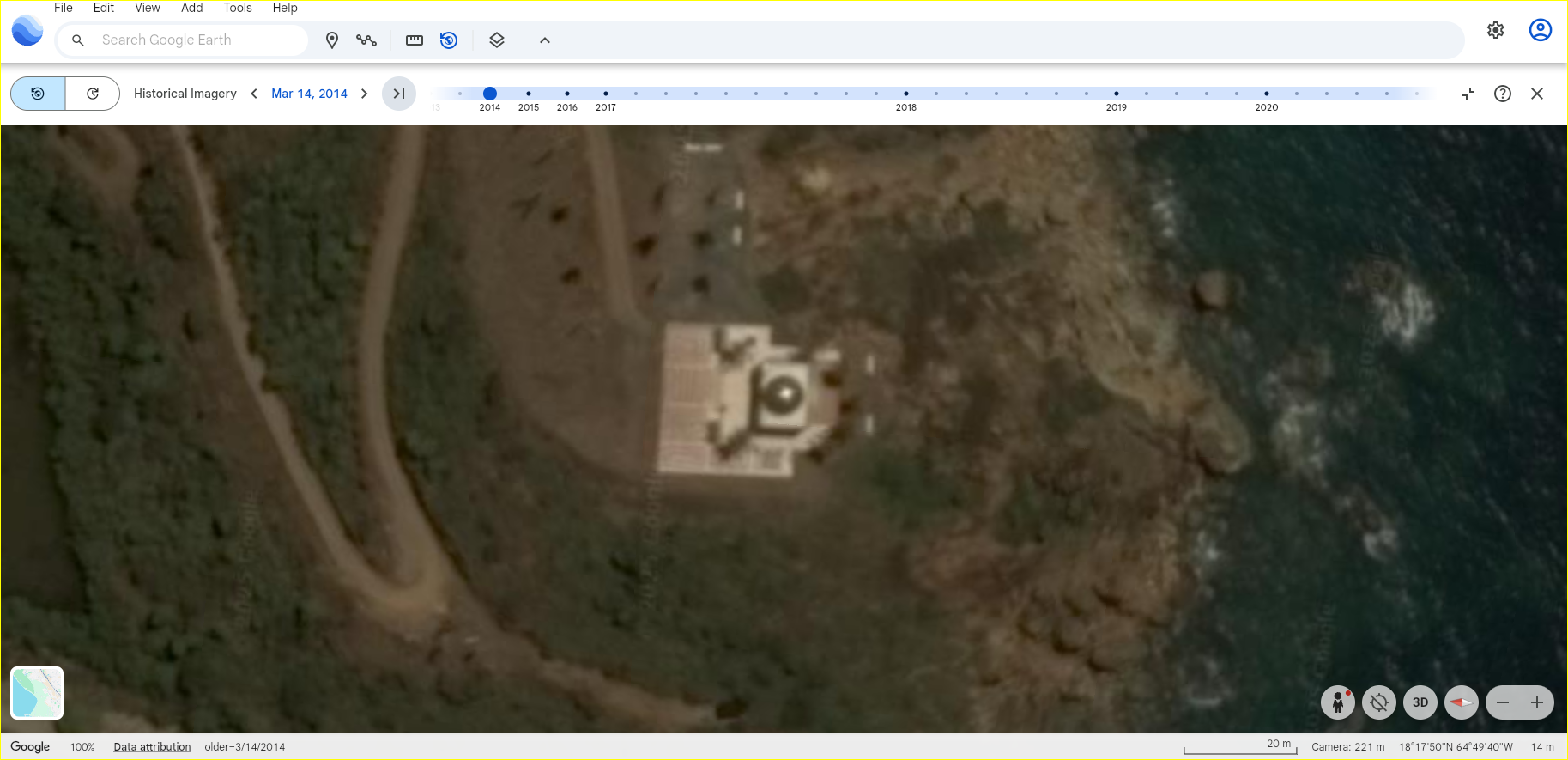
Task: Jump to the 2017 timeline dot
Action: [x=606, y=94]
